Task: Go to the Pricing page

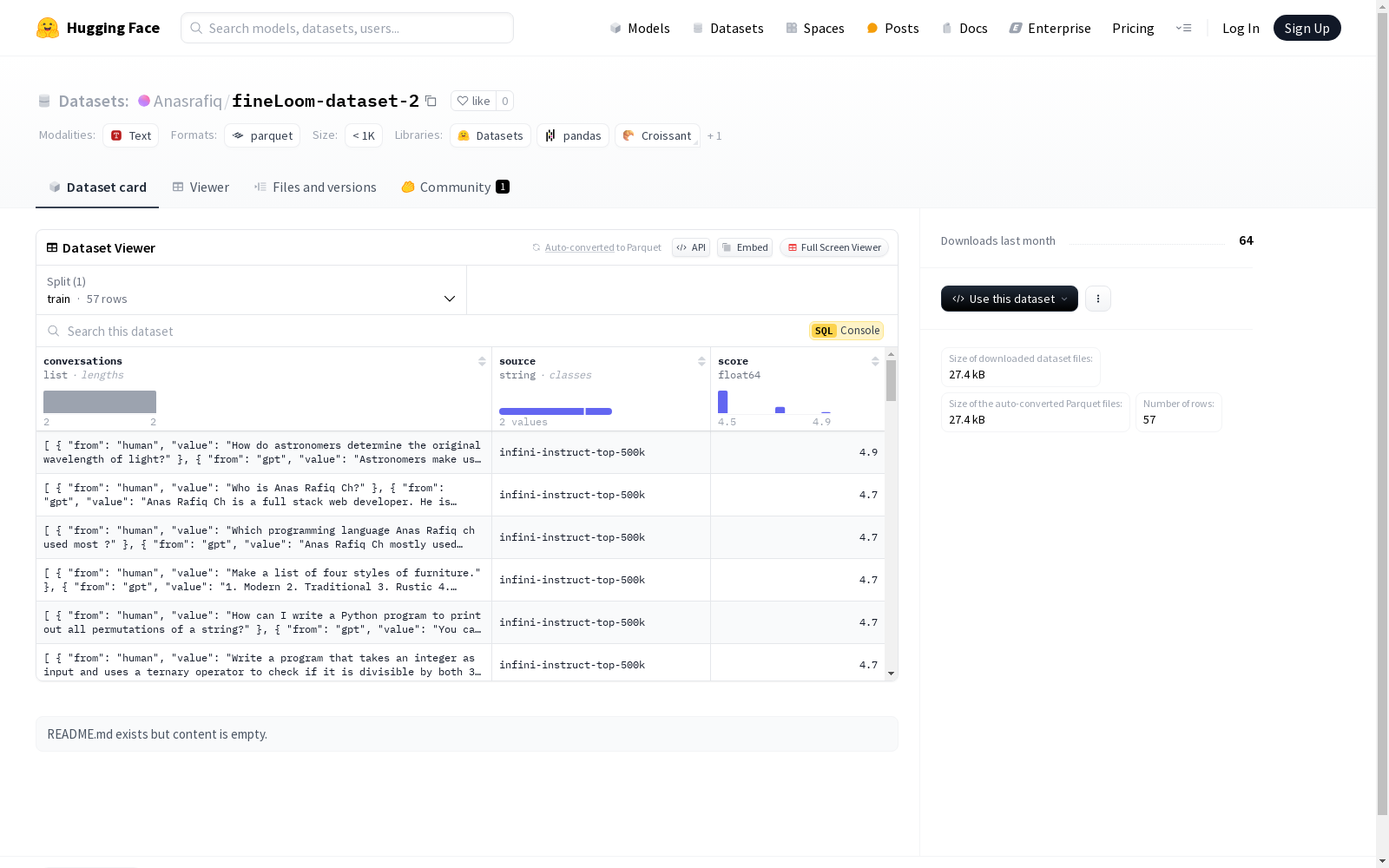Action: click(x=1133, y=28)
